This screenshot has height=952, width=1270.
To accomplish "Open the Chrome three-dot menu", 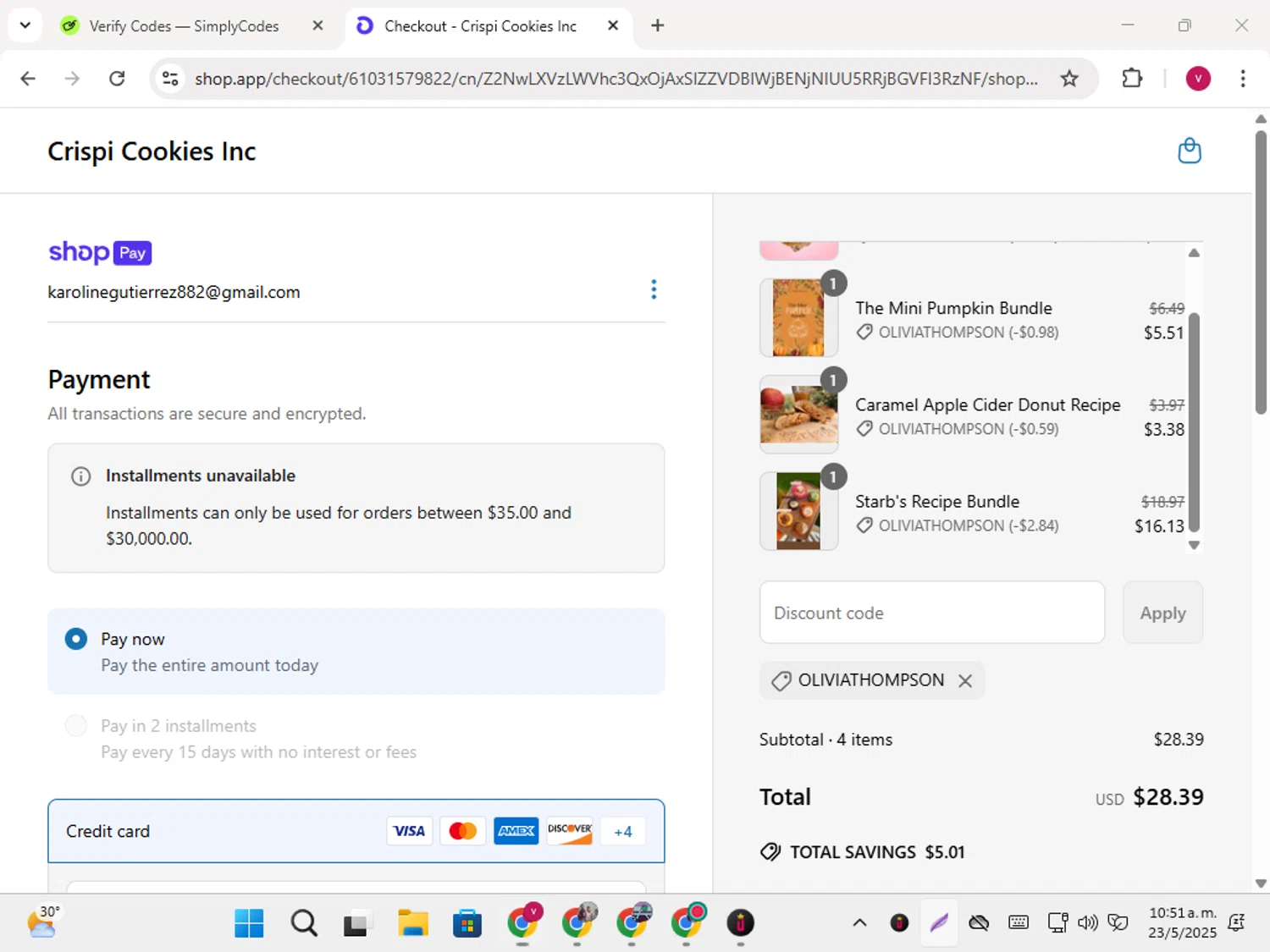I will coord(1243,79).
